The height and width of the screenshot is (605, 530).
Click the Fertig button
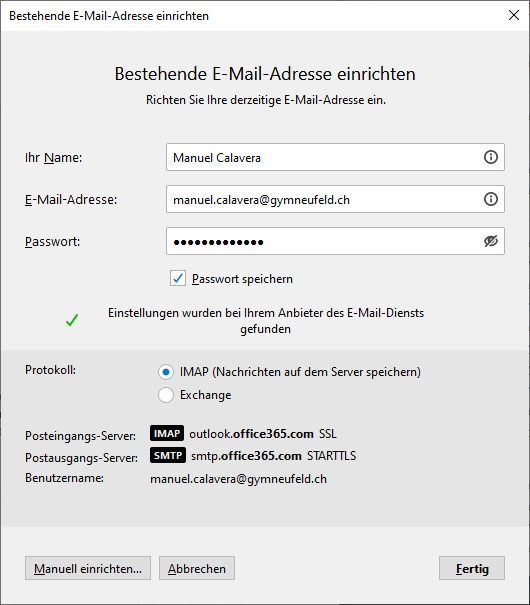[472, 568]
